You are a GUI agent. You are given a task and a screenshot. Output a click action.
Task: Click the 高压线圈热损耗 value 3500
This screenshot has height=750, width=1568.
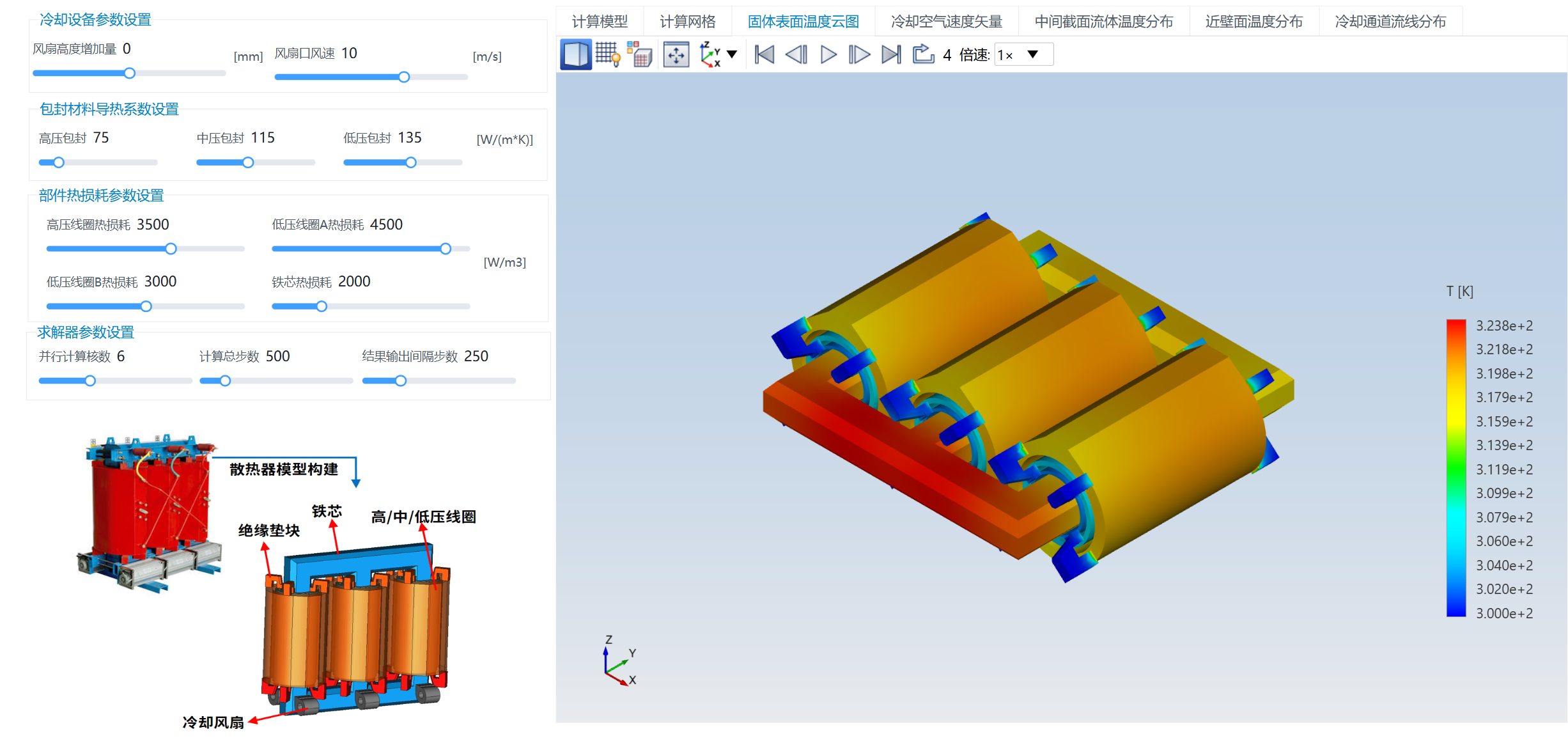click(153, 224)
